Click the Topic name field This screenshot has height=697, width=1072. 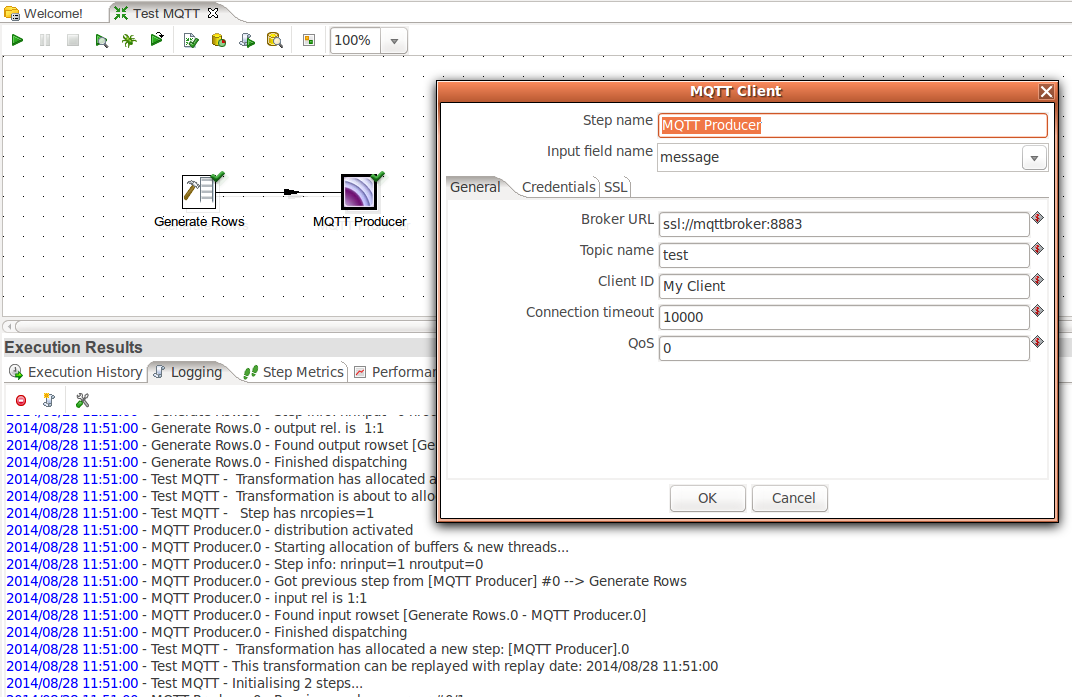tap(844, 255)
